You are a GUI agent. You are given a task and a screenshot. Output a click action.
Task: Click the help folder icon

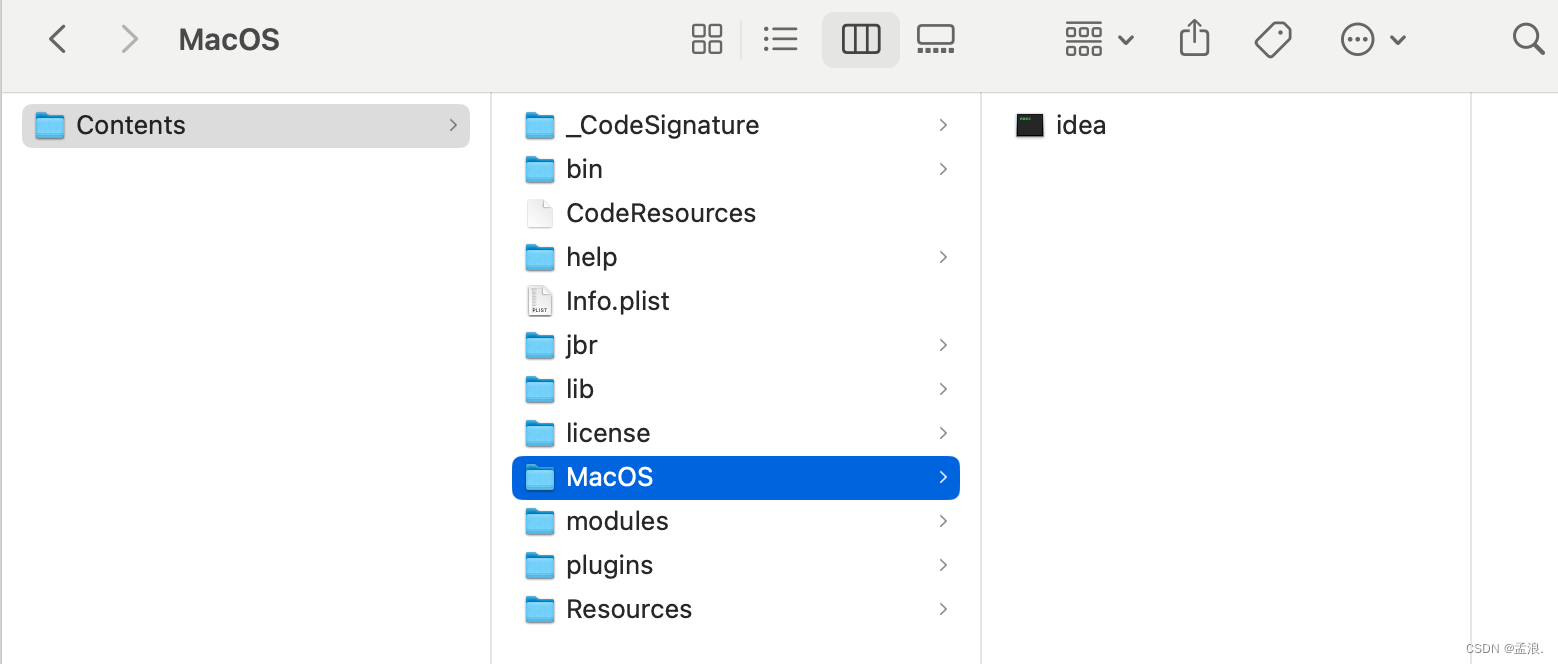[540, 257]
